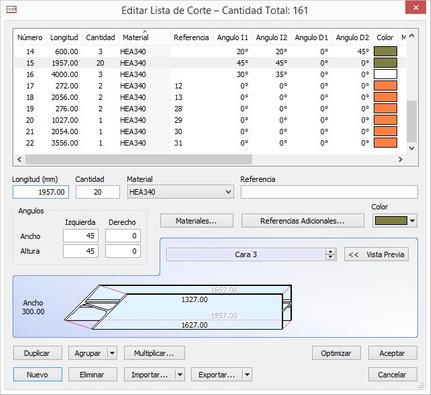Click the Agrupar button
Viewport: 431px width, 395px height.
[x=88, y=353]
